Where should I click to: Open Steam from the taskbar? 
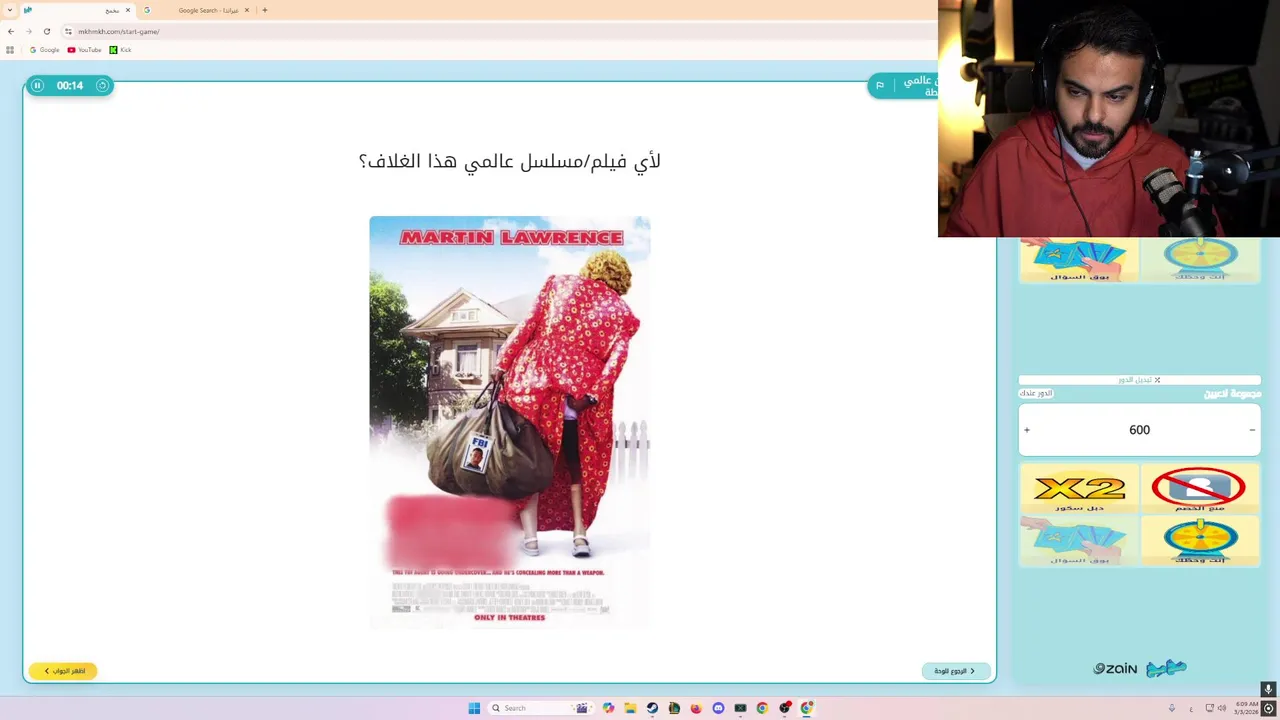tap(652, 708)
